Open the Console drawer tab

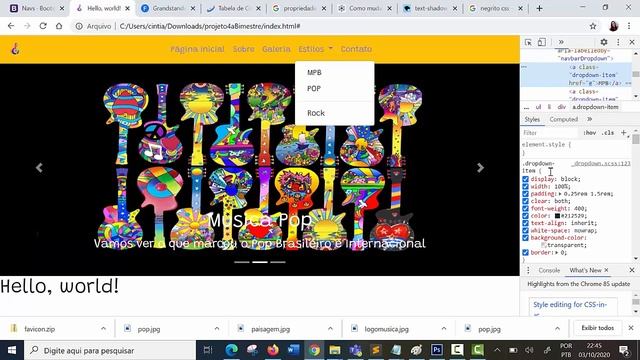point(549,270)
